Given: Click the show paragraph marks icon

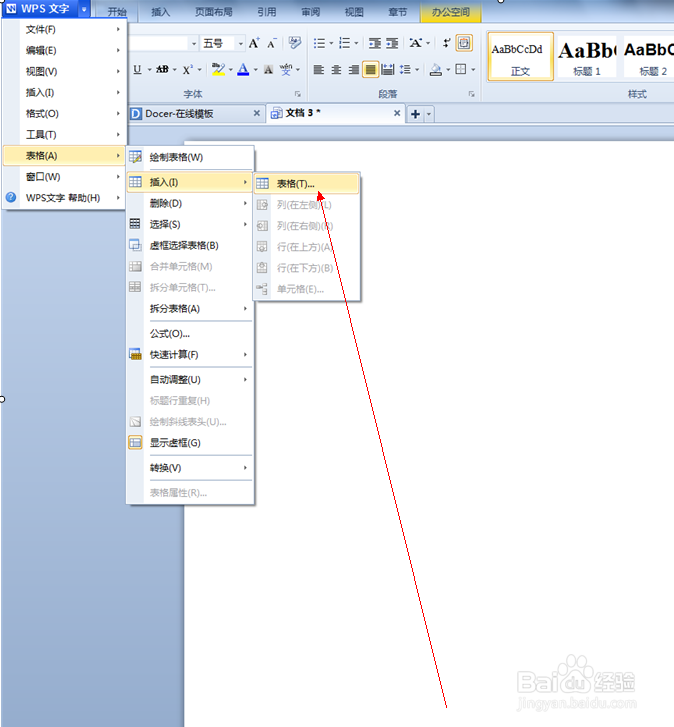Looking at the screenshot, I should pyautogui.click(x=446, y=43).
